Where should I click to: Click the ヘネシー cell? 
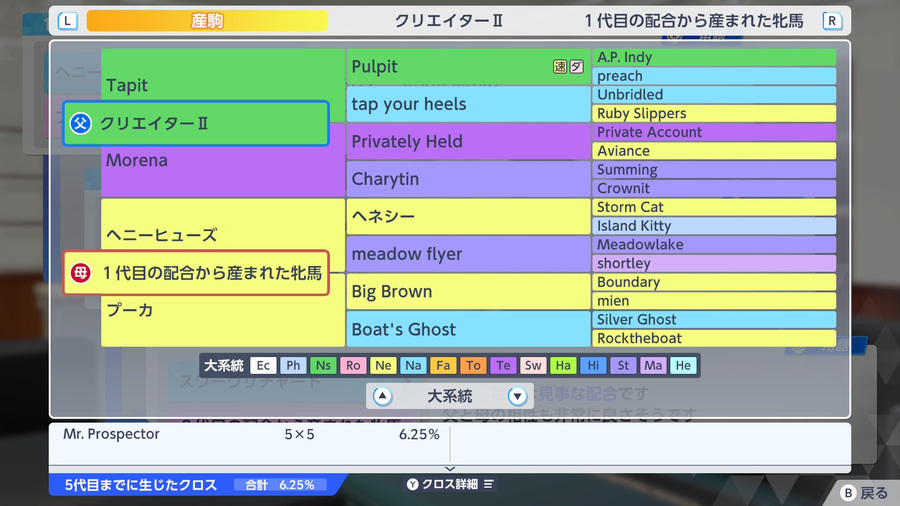click(x=468, y=216)
